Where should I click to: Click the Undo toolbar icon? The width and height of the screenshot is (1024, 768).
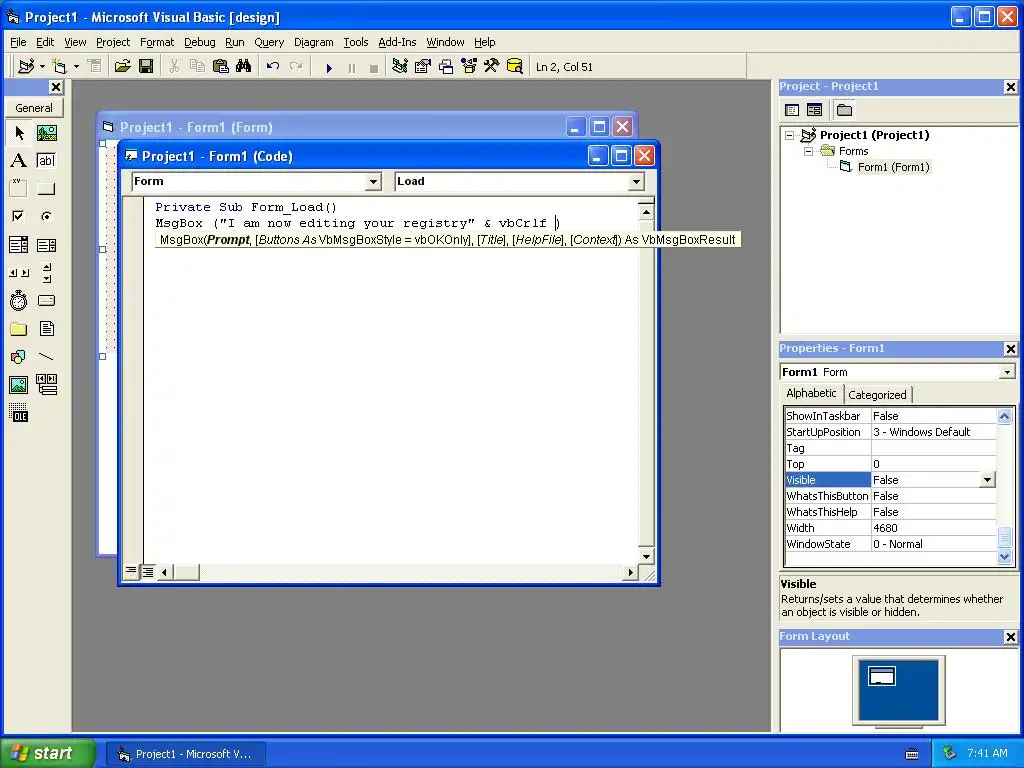(273, 67)
